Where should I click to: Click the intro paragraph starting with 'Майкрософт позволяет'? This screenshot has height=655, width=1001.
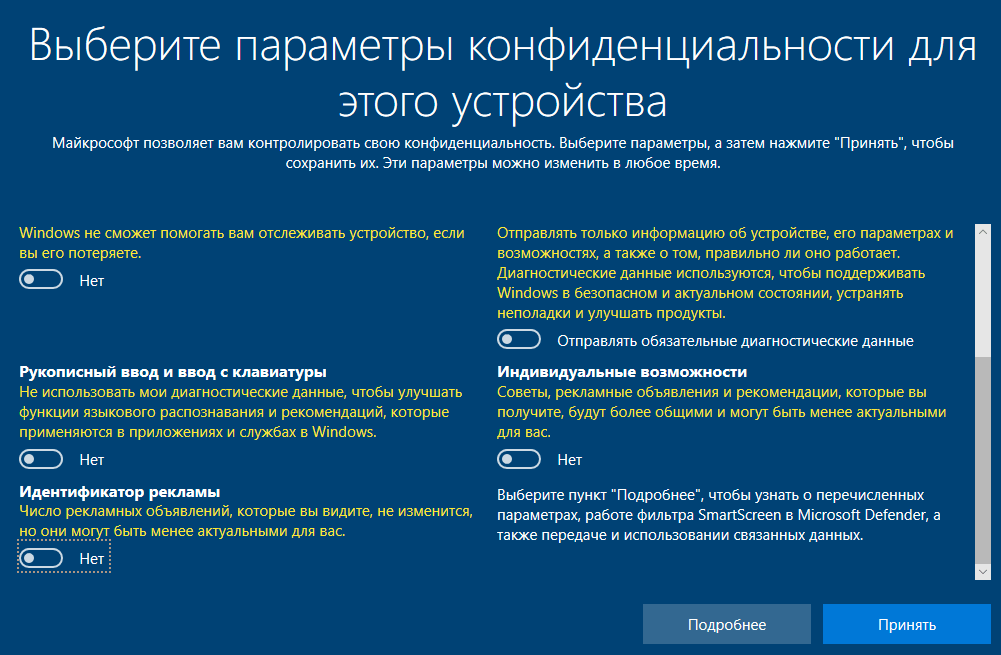pos(503,153)
